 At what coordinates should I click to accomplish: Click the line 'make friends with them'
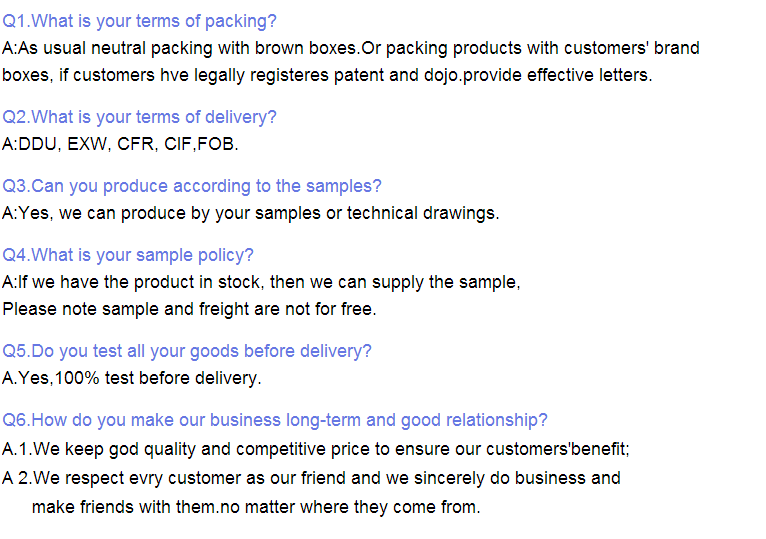(x=256, y=507)
